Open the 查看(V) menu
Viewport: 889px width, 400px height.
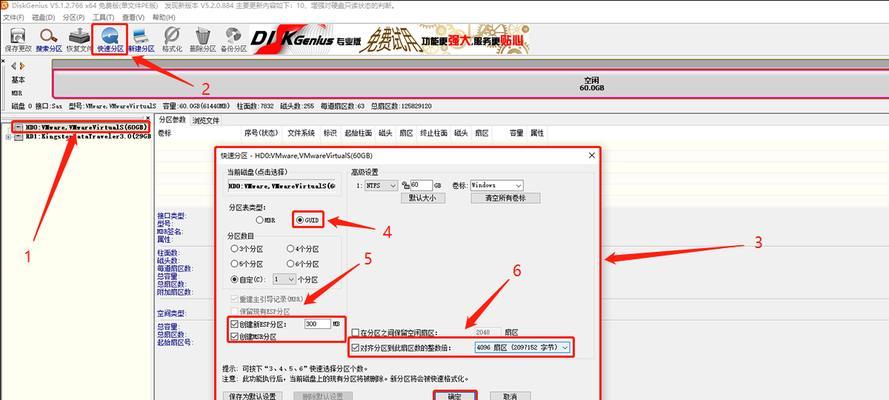tap(133, 18)
